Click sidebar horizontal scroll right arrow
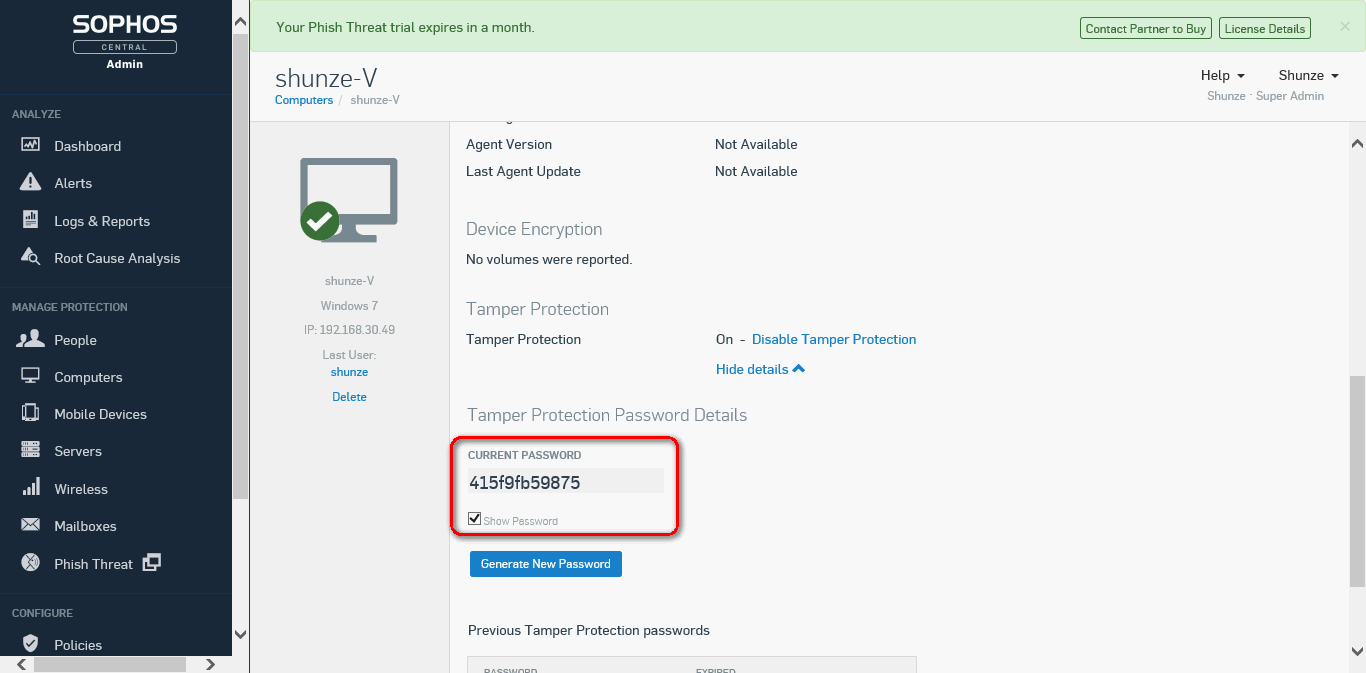 pos(210,664)
